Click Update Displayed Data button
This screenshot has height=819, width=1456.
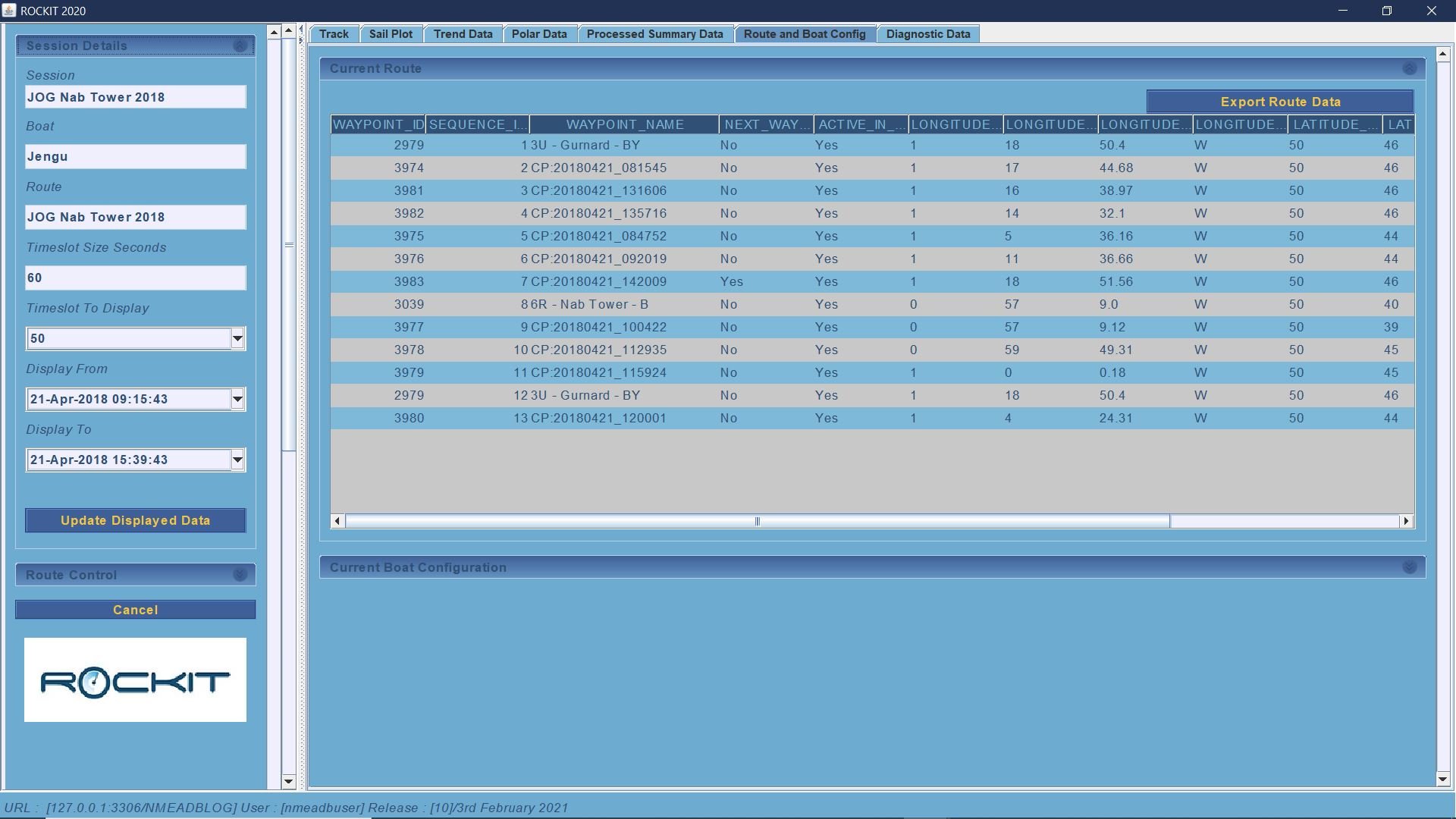click(135, 521)
